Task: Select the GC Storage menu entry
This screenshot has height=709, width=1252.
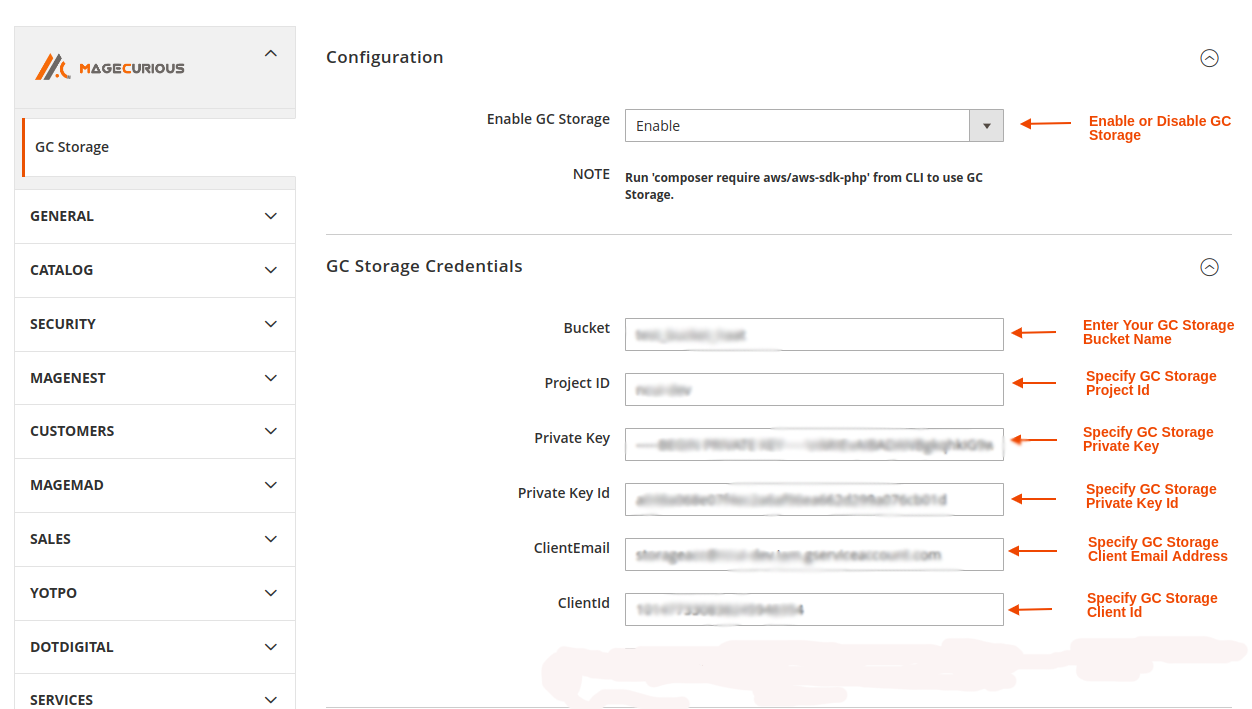Action: (72, 147)
